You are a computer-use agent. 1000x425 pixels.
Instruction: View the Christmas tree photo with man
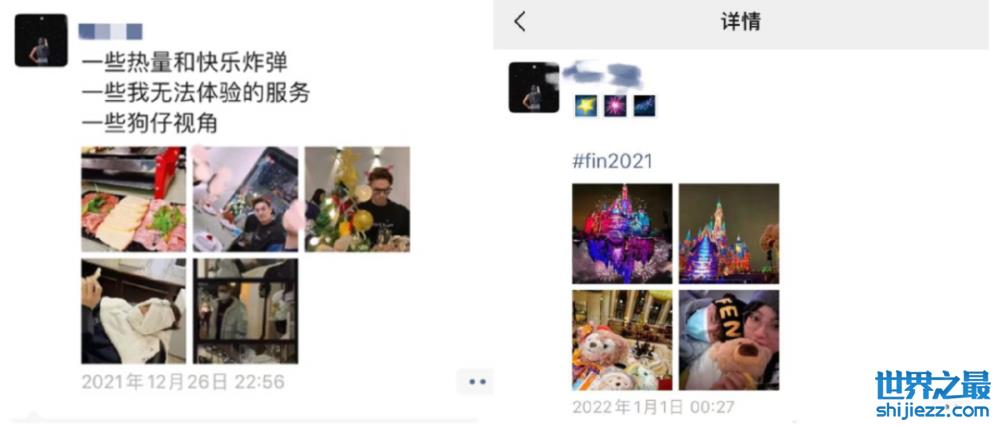click(357, 199)
